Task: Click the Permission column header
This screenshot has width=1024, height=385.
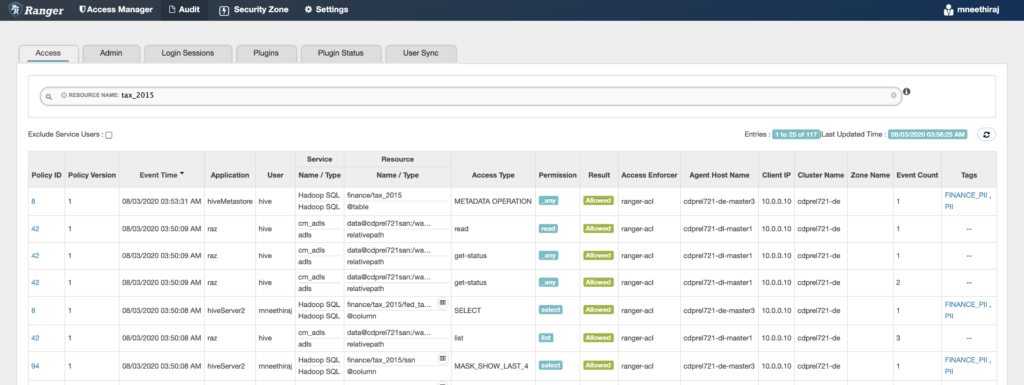Action: click(557, 175)
